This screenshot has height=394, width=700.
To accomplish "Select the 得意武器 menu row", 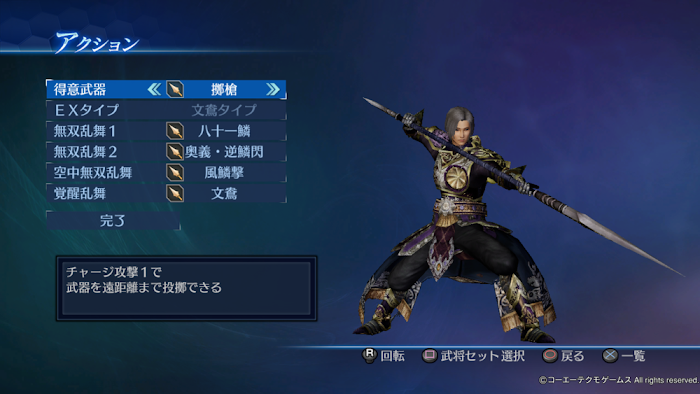I will (x=166, y=89).
